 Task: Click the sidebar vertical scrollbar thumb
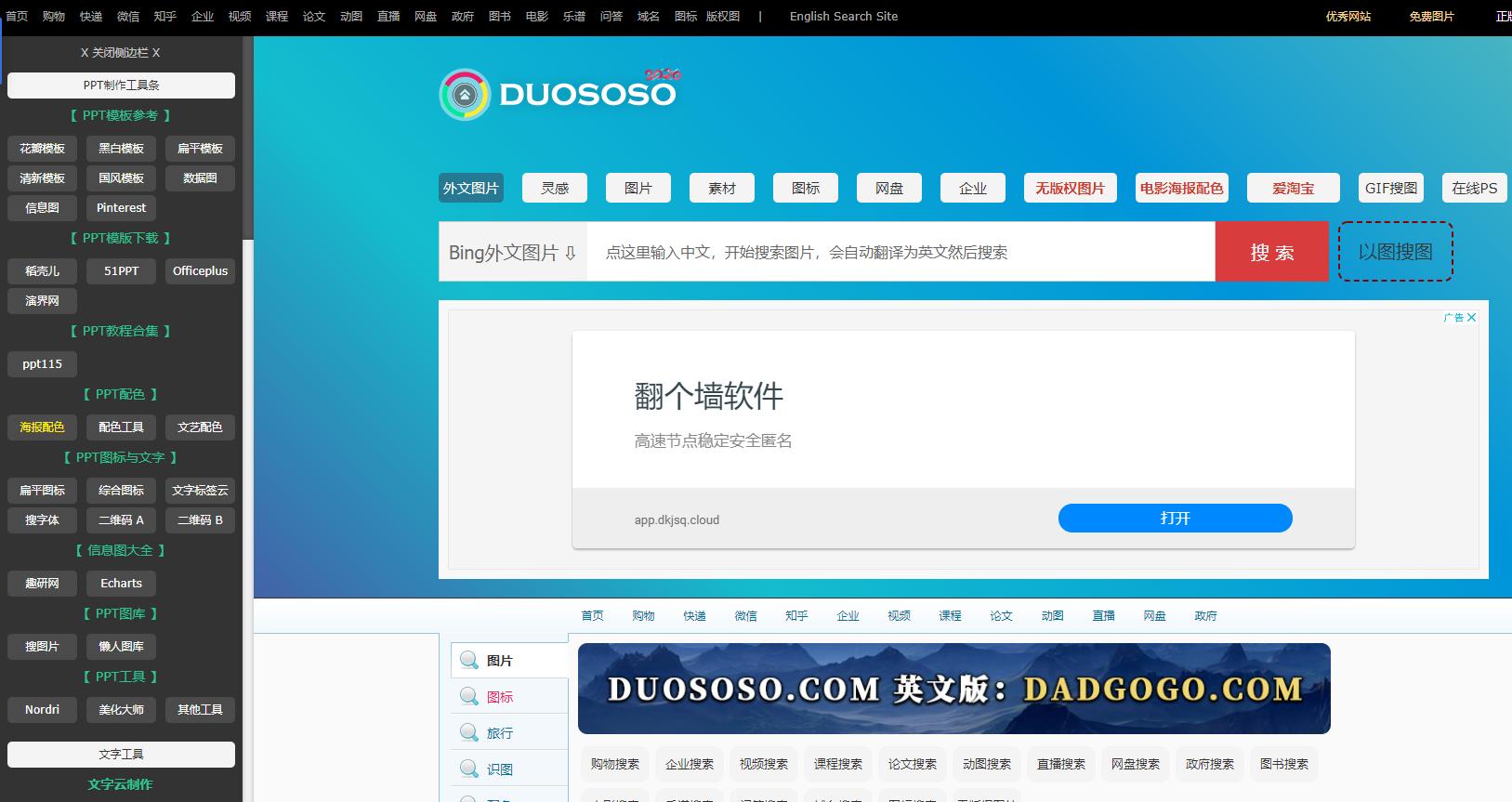point(247,139)
